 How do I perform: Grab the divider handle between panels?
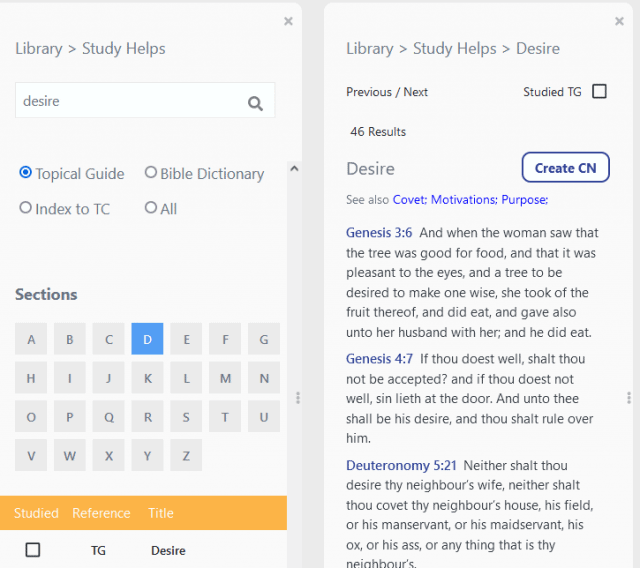pyautogui.click(x=297, y=397)
